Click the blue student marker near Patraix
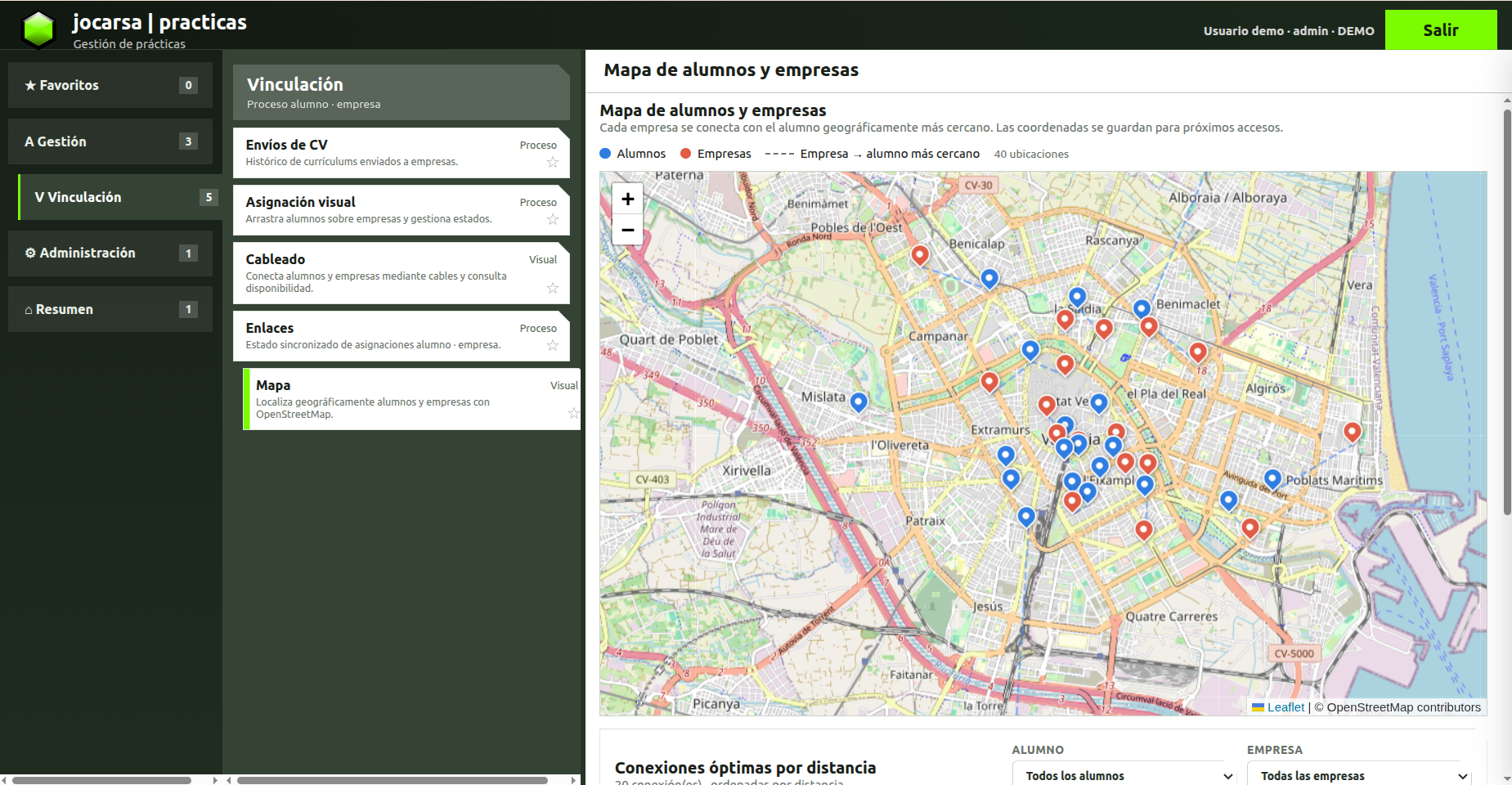The width and height of the screenshot is (1512, 785). 1026,516
